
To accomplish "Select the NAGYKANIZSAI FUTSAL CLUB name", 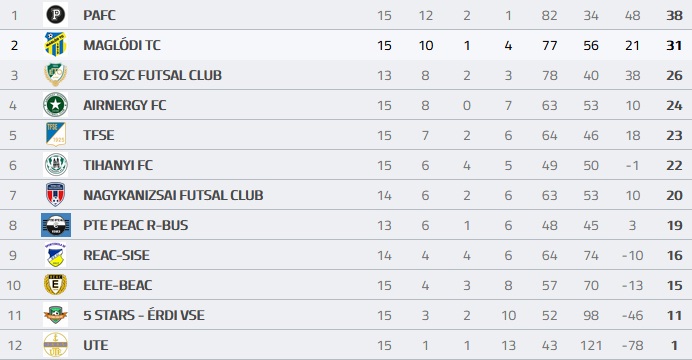I will 173,195.
